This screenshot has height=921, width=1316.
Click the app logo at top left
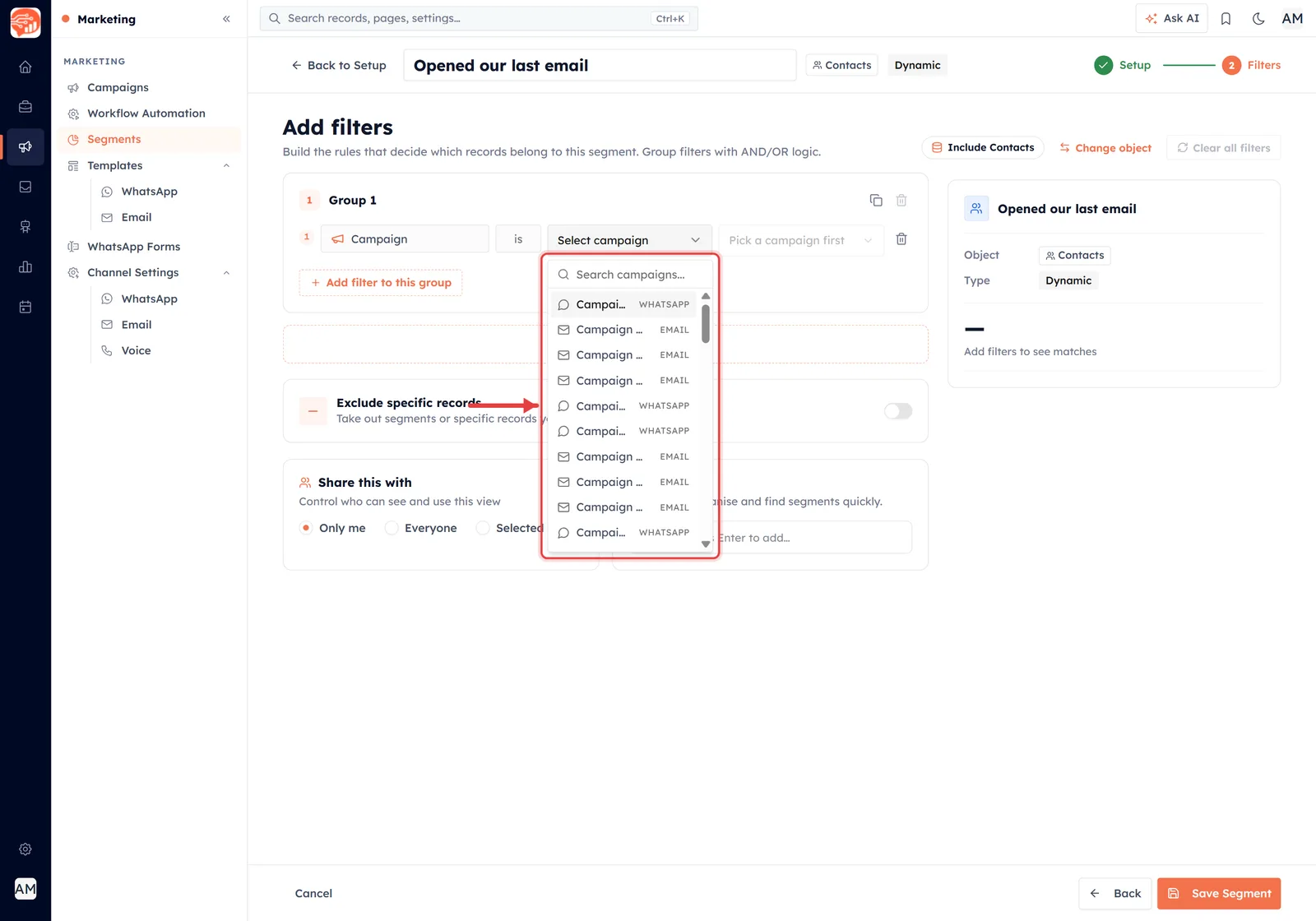25,22
